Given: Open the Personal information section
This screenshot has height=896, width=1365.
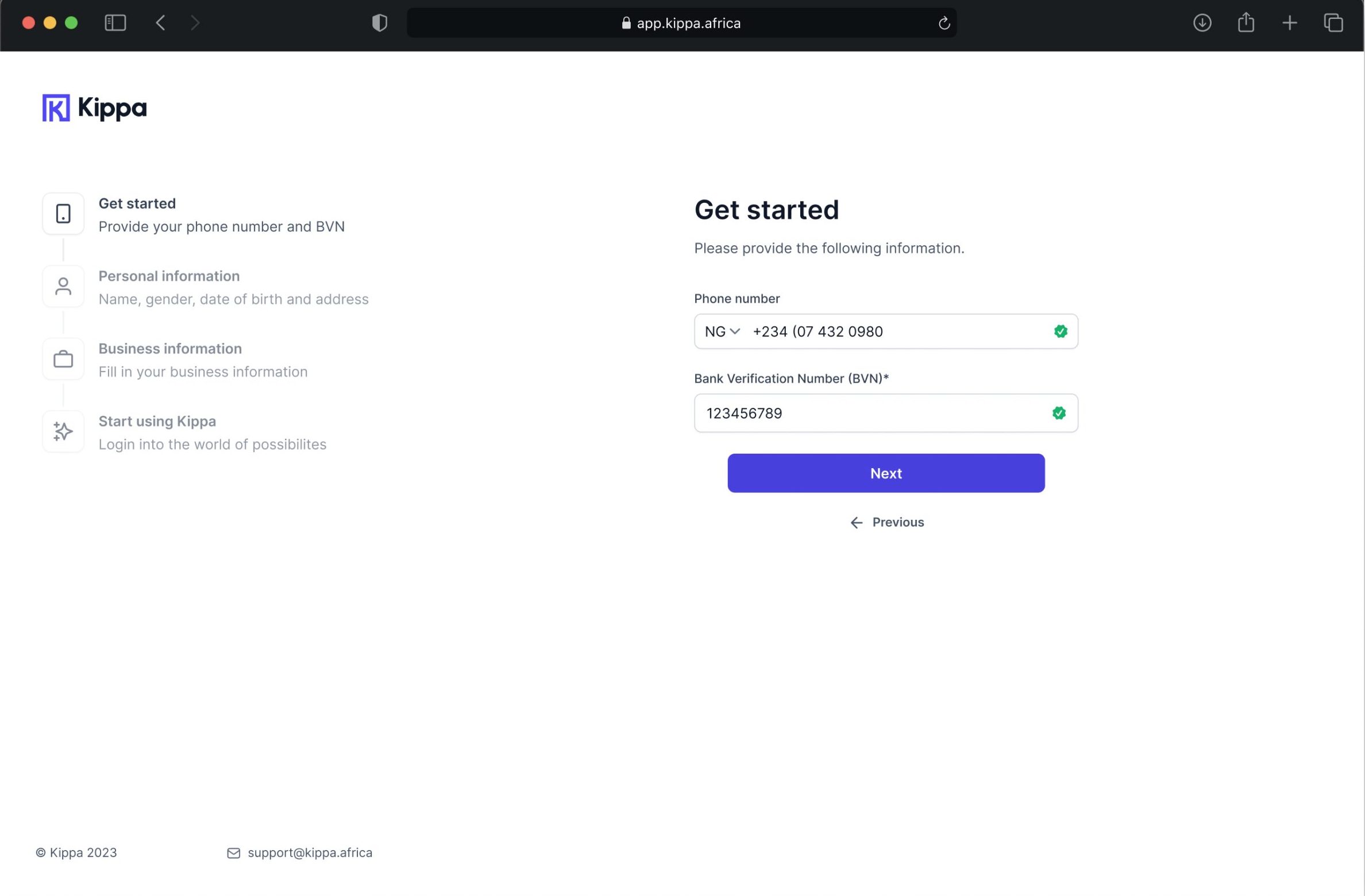Looking at the screenshot, I should click(168, 276).
